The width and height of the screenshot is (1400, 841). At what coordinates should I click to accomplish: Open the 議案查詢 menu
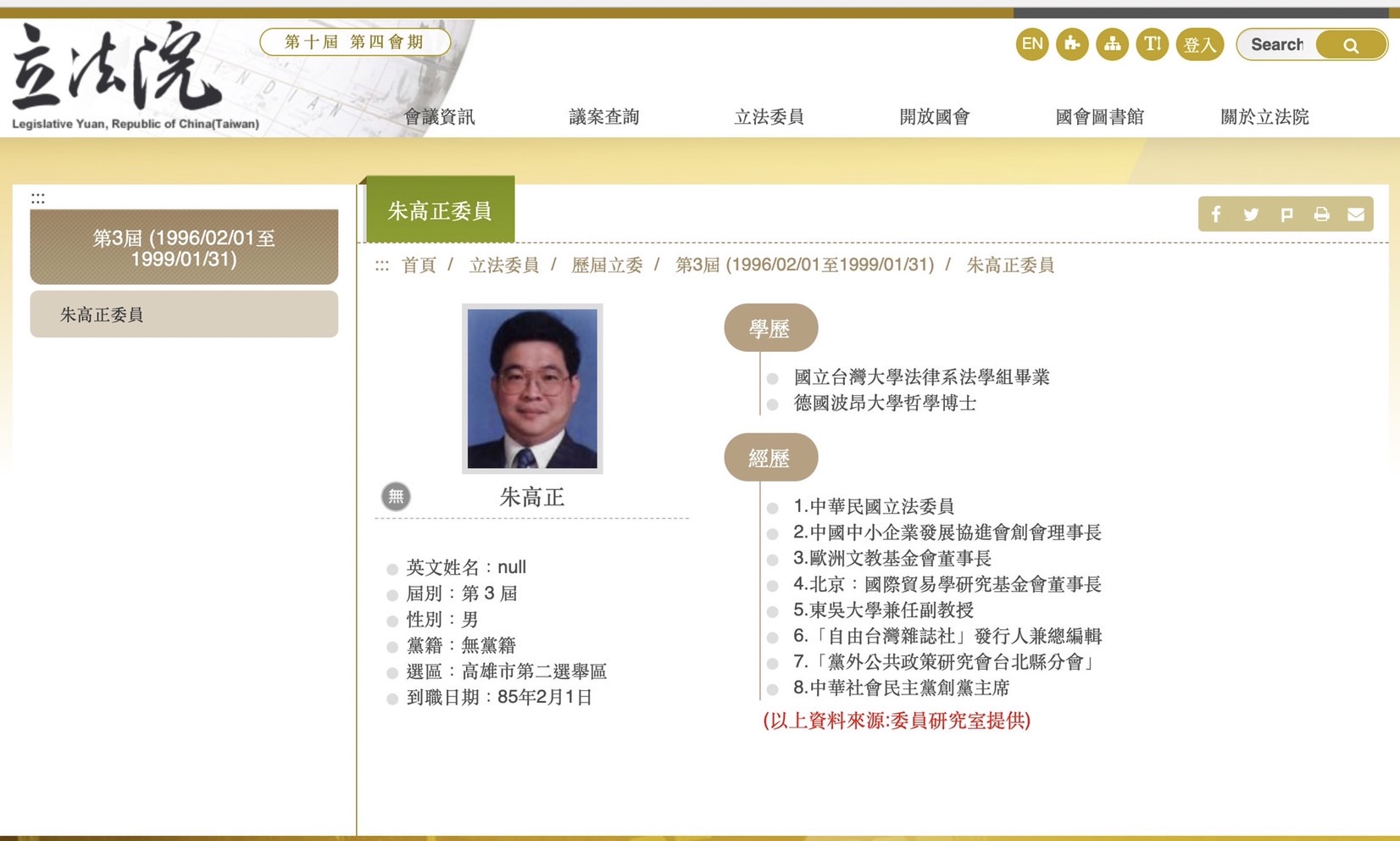[604, 117]
